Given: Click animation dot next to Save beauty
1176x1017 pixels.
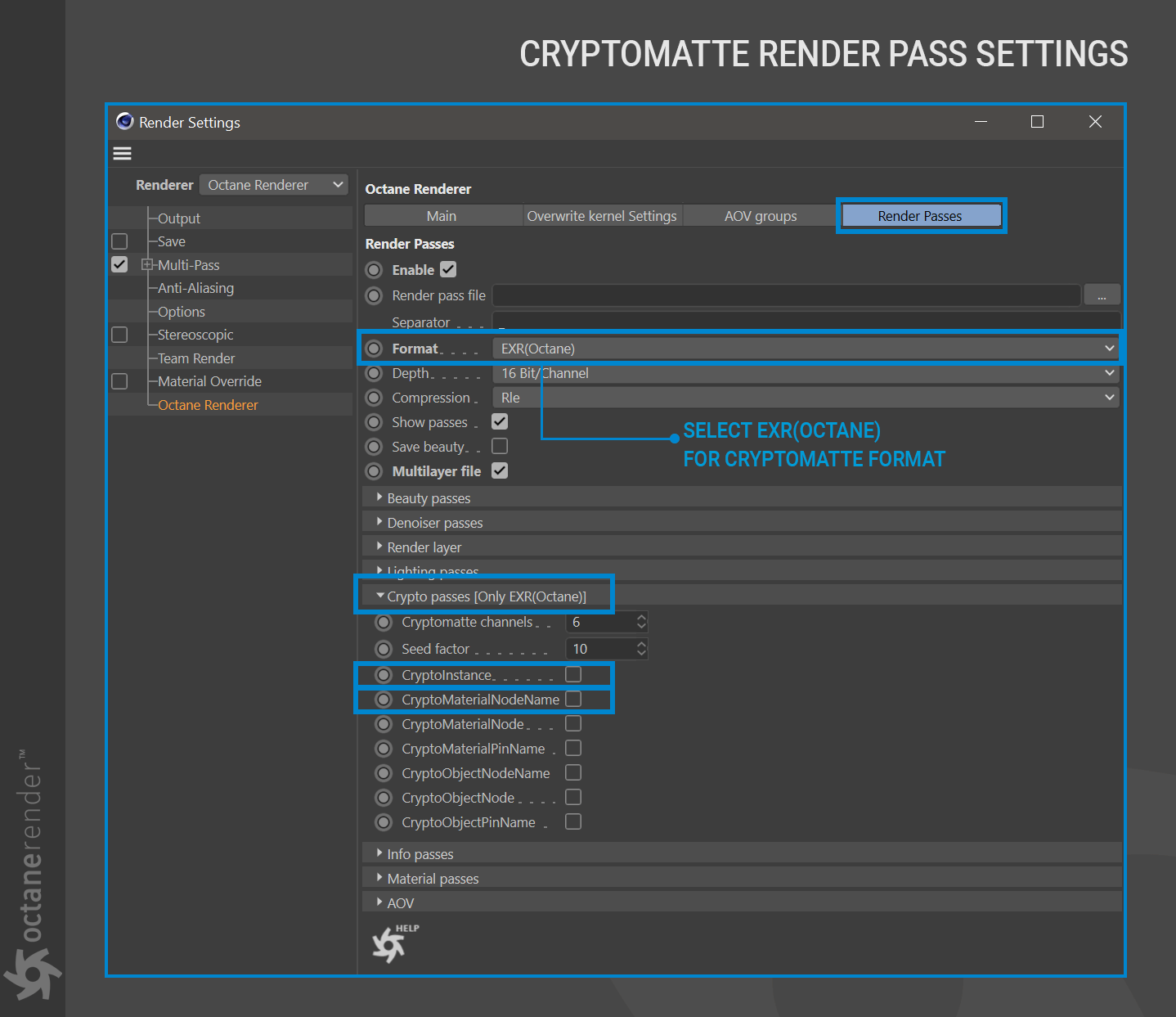Looking at the screenshot, I should [x=374, y=447].
